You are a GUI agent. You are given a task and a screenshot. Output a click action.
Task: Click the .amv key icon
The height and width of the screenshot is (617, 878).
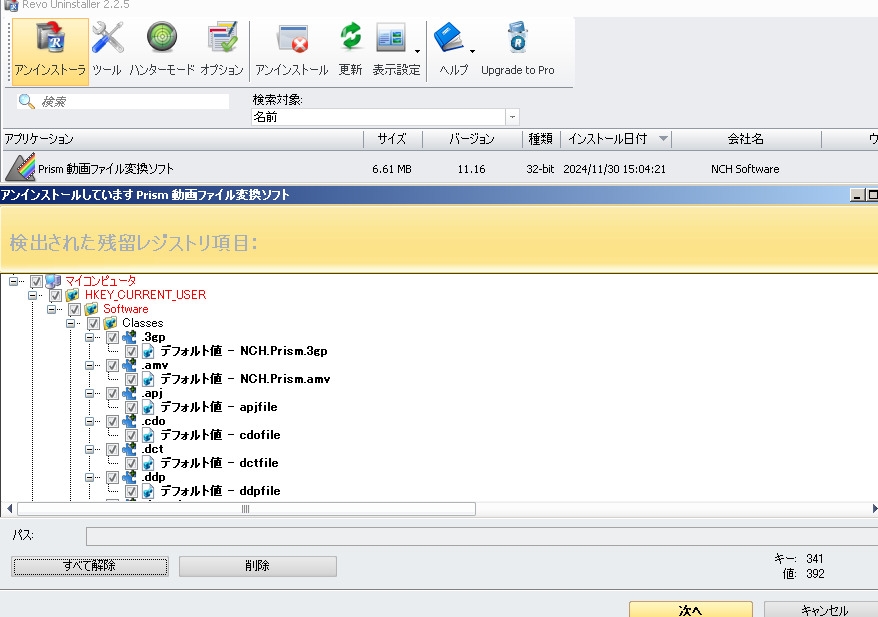coord(129,365)
